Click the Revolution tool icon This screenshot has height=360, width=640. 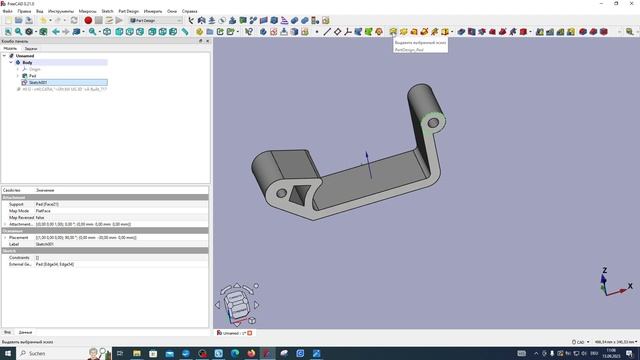tap(403, 31)
